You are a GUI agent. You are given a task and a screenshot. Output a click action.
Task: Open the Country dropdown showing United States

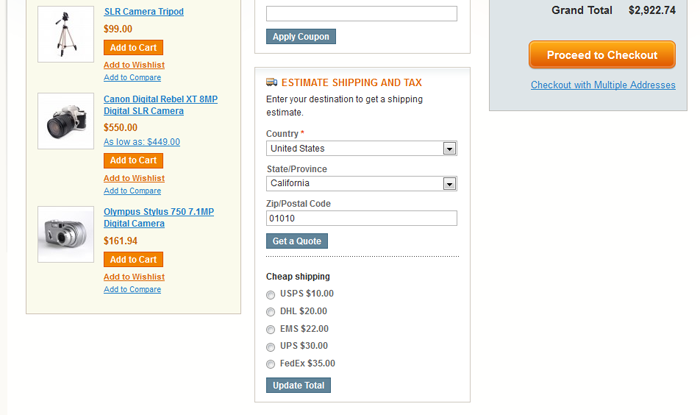tap(362, 148)
